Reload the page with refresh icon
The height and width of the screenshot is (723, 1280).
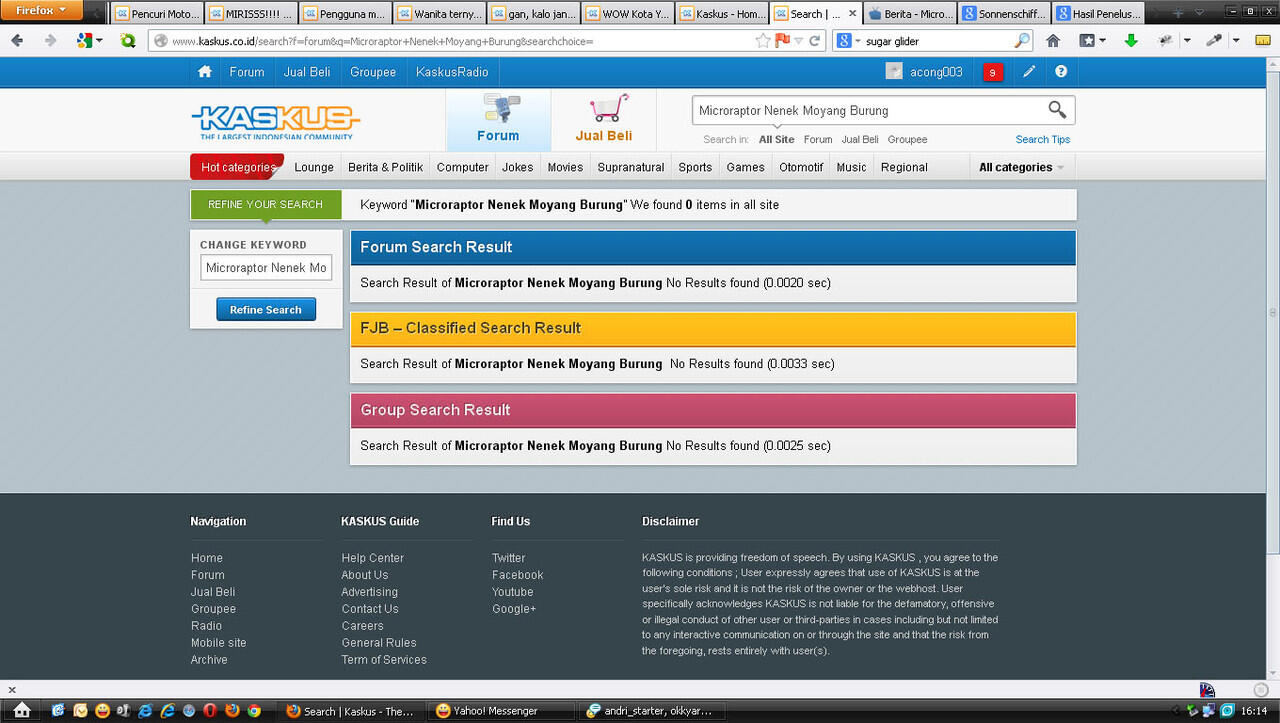click(815, 41)
